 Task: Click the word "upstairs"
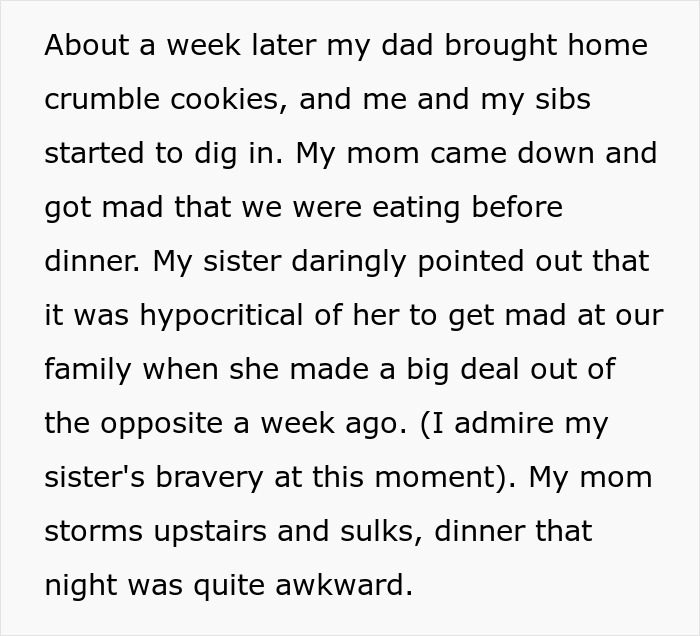[208, 531]
